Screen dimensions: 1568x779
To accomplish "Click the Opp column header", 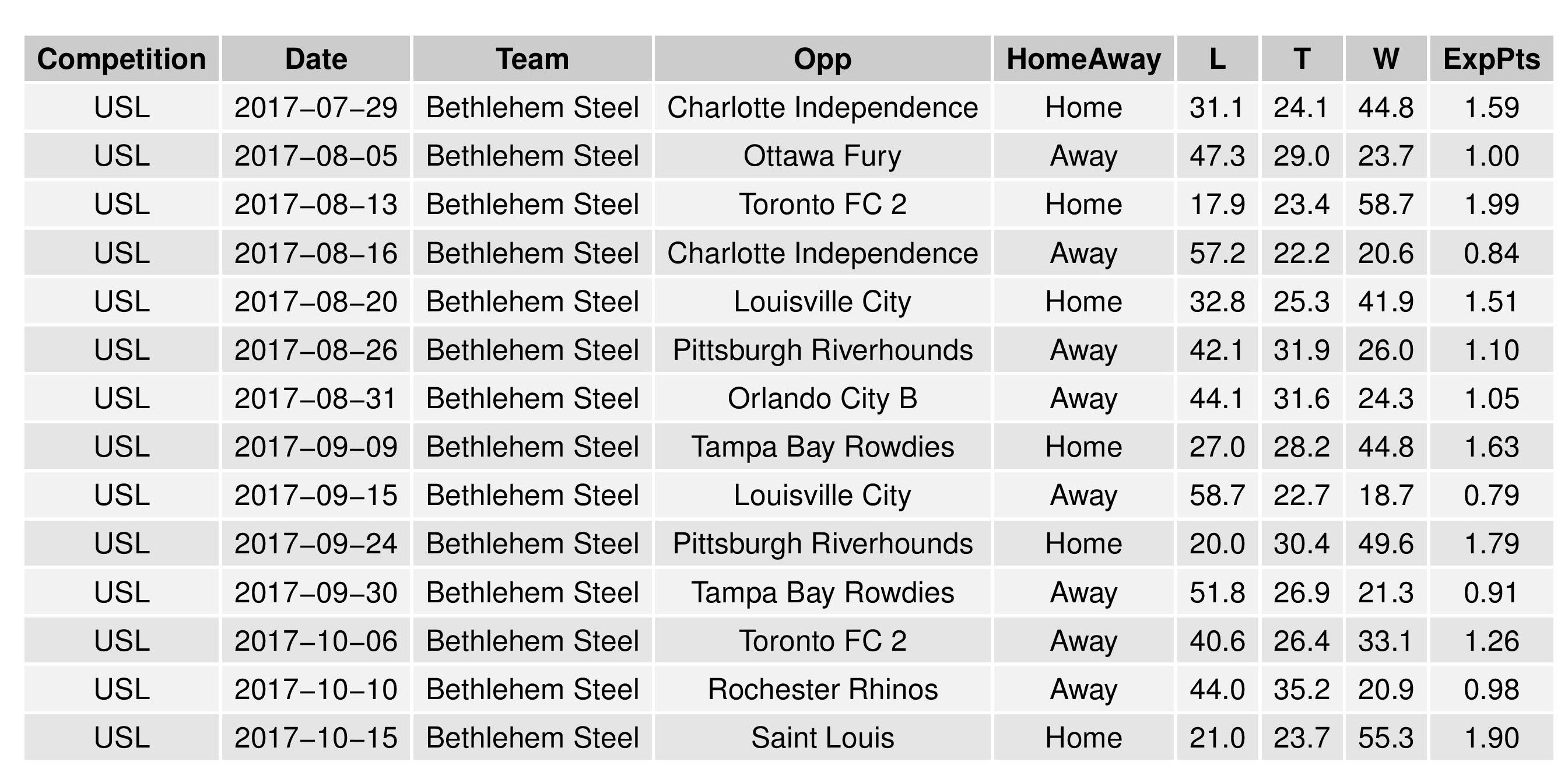I will click(x=822, y=59).
